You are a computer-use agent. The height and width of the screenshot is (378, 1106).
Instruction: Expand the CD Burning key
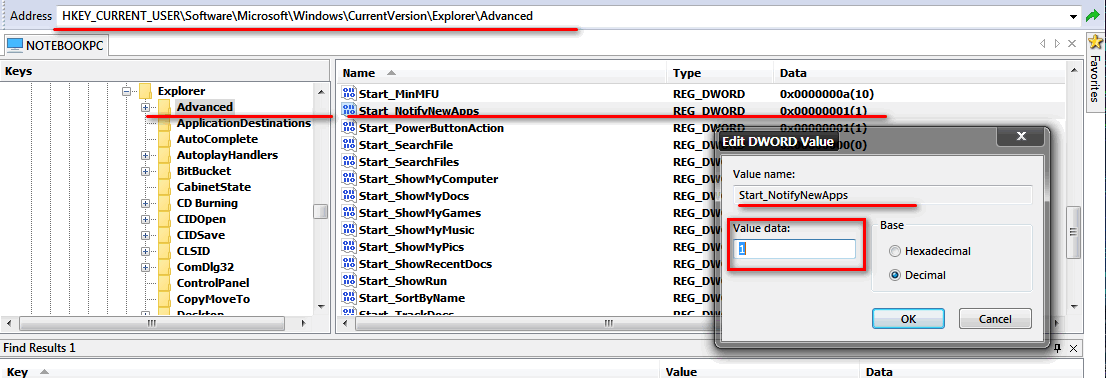click(x=145, y=203)
